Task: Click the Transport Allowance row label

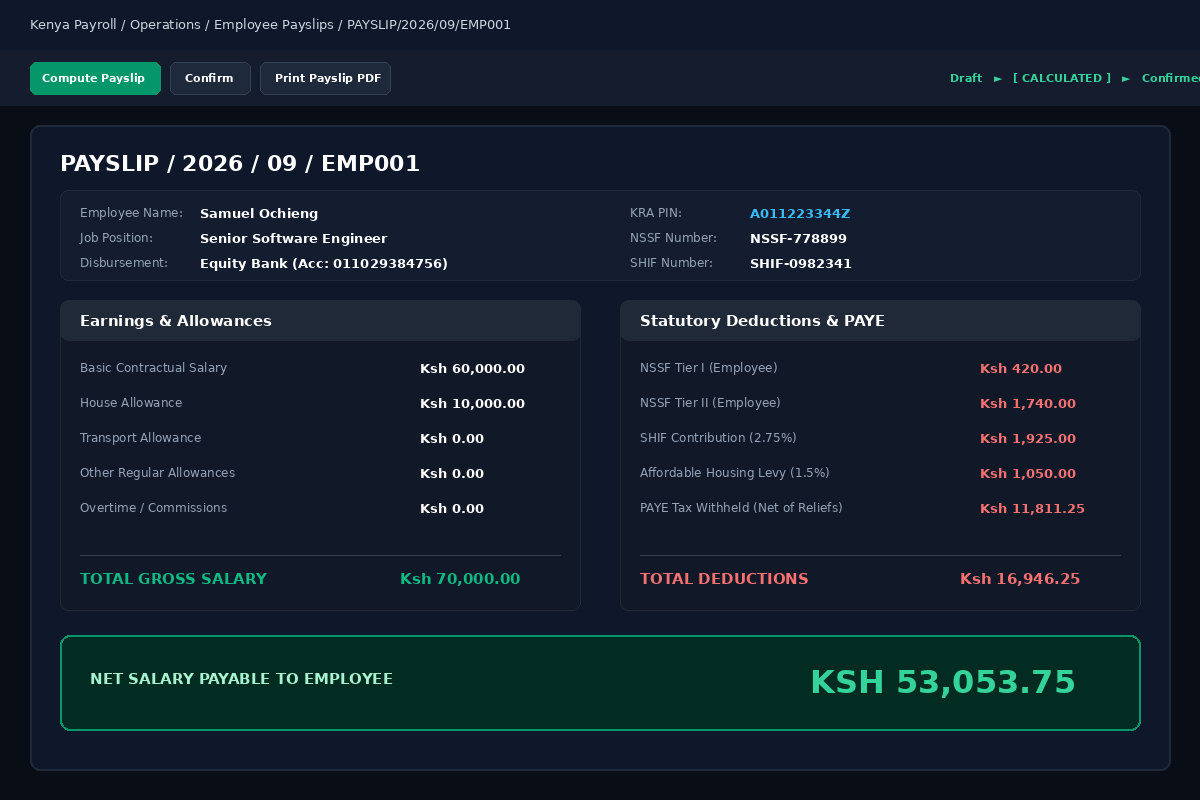Action: (x=140, y=438)
